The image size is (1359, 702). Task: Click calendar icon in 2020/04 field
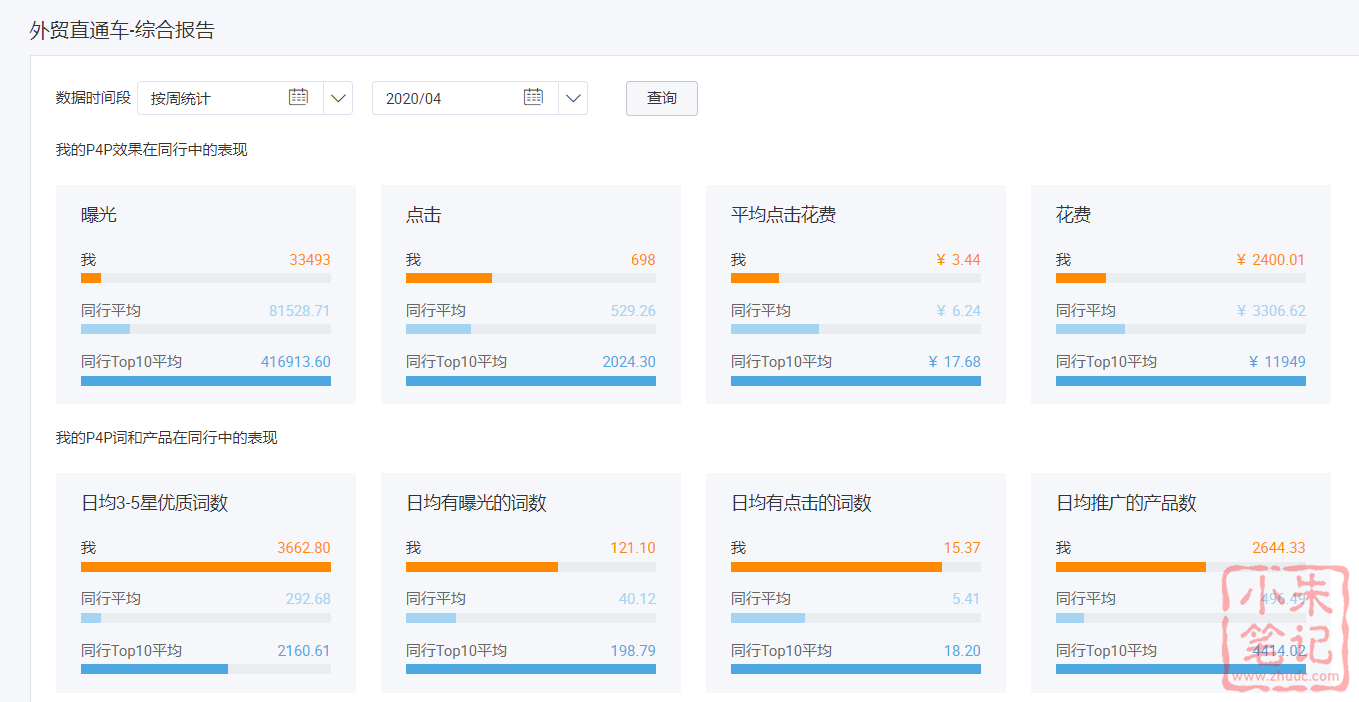[533, 97]
